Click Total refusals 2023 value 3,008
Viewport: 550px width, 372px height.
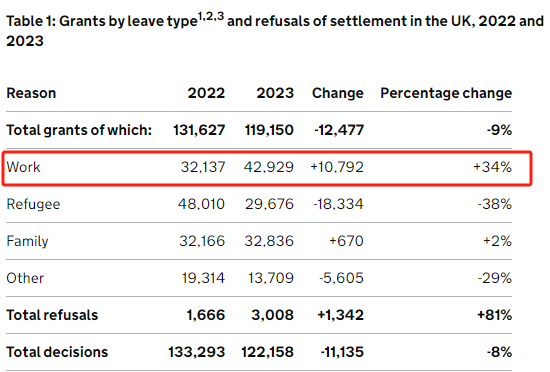pos(273,315)
